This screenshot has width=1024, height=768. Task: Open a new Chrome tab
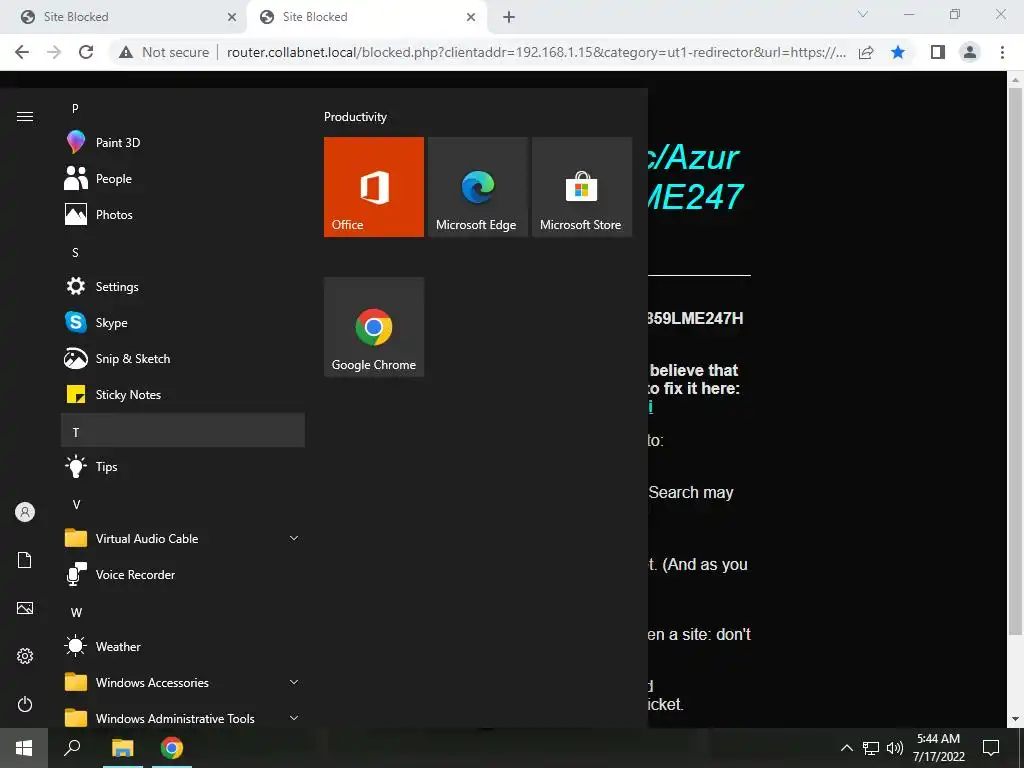pos(509,17)
